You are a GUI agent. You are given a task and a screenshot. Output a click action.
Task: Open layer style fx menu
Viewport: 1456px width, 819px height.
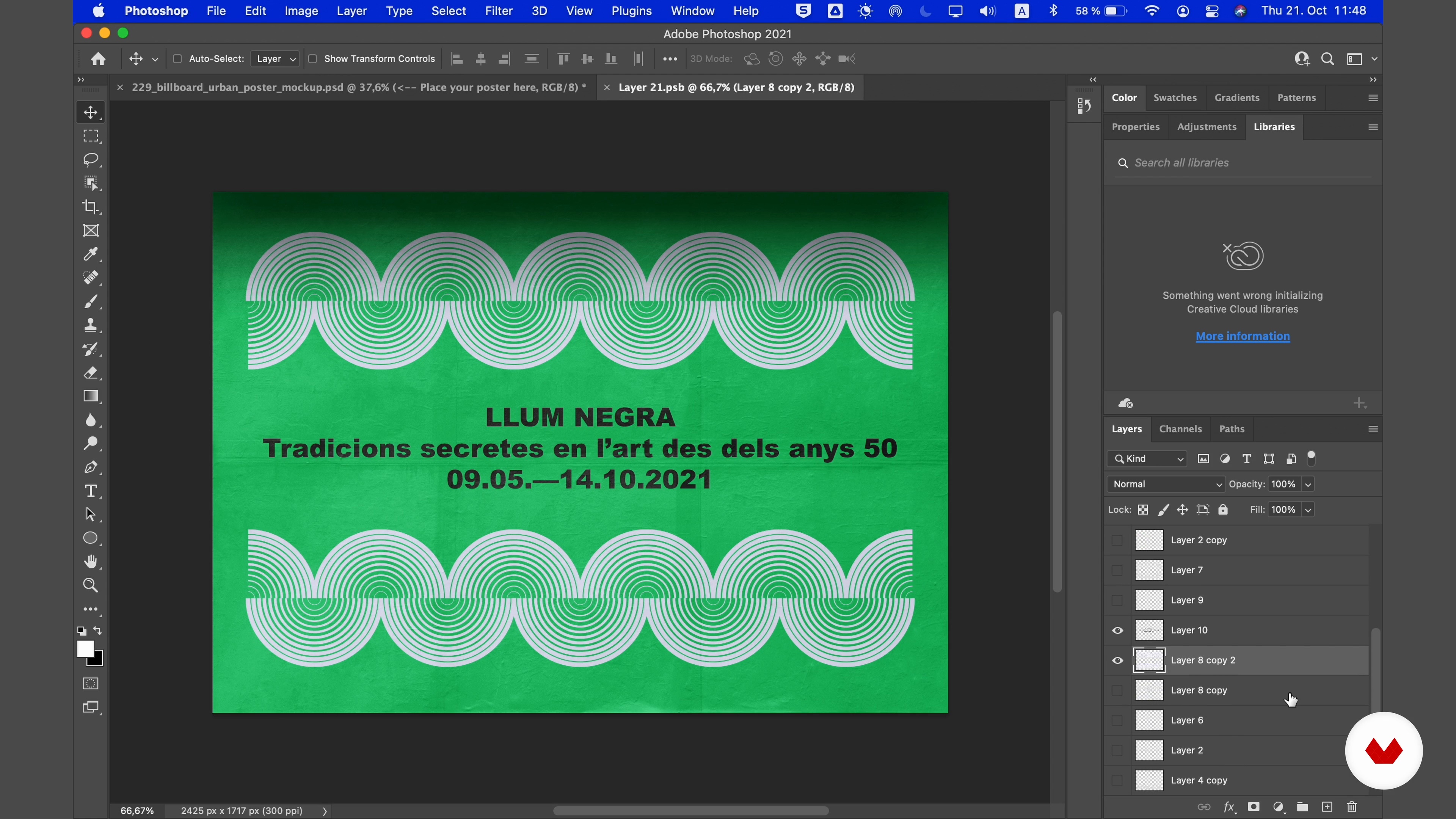point(1229,807)
